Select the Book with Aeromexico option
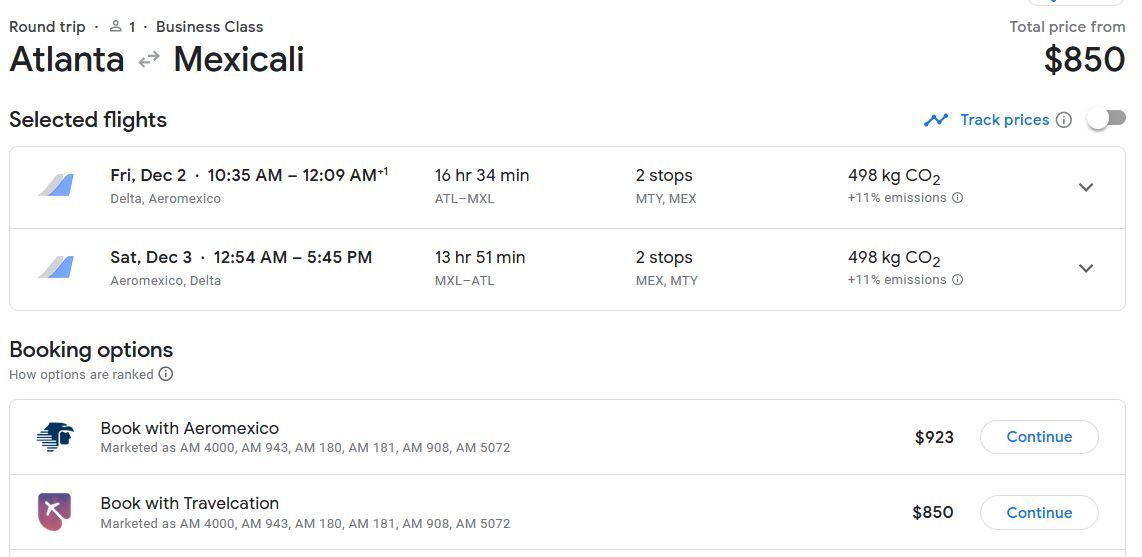Viewport: 1142px width, 557px height. pyautogui.click(x=190, y=428)
